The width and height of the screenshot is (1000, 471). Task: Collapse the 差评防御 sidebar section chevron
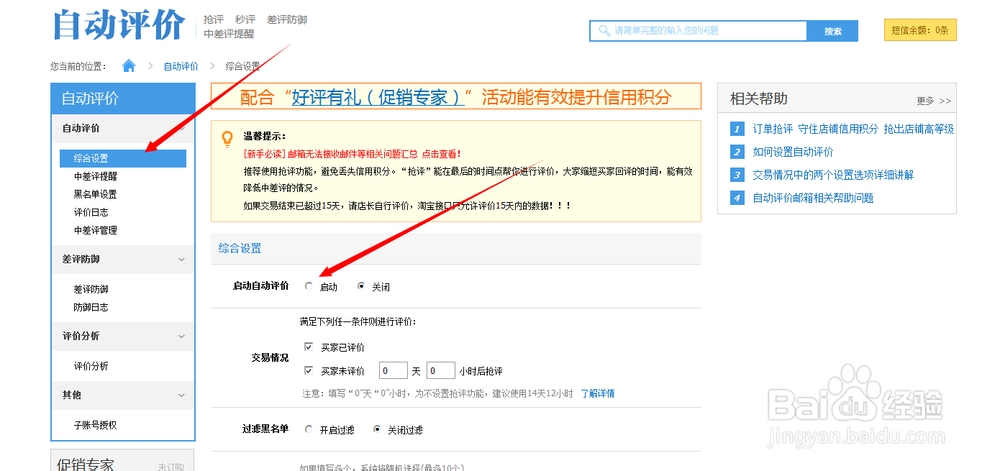(181, 260)
